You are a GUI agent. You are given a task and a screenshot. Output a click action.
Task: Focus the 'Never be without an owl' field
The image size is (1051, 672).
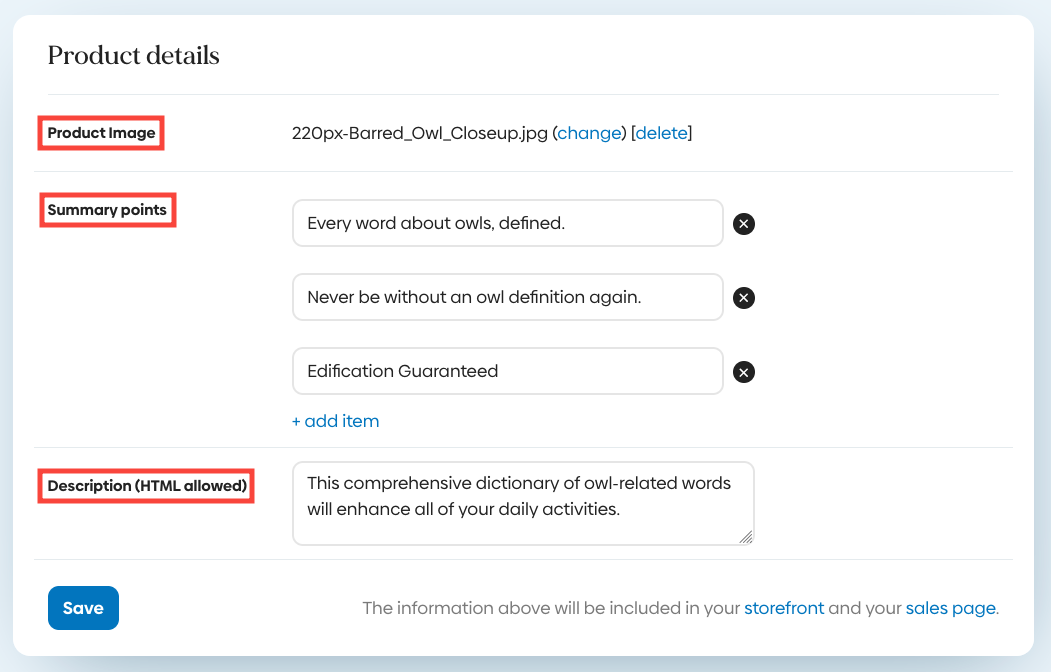pos(507,297)
